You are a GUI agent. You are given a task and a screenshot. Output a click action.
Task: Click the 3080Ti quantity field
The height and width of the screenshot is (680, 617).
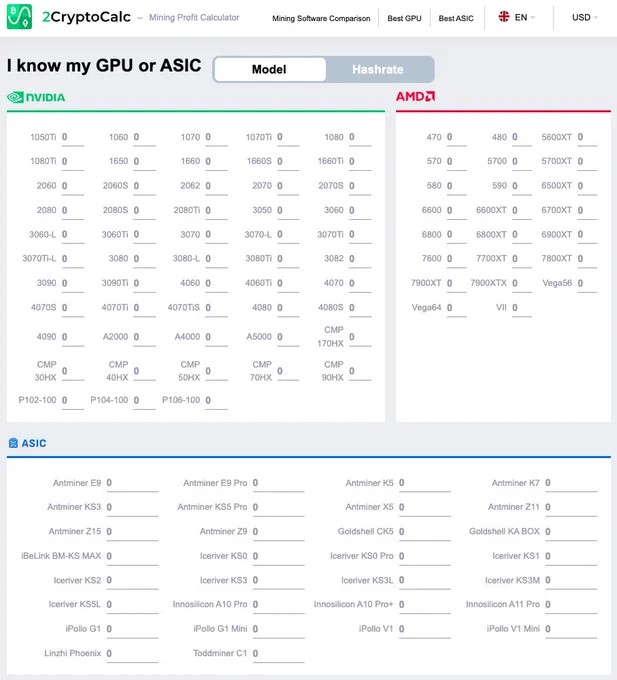tap(288, 259)
